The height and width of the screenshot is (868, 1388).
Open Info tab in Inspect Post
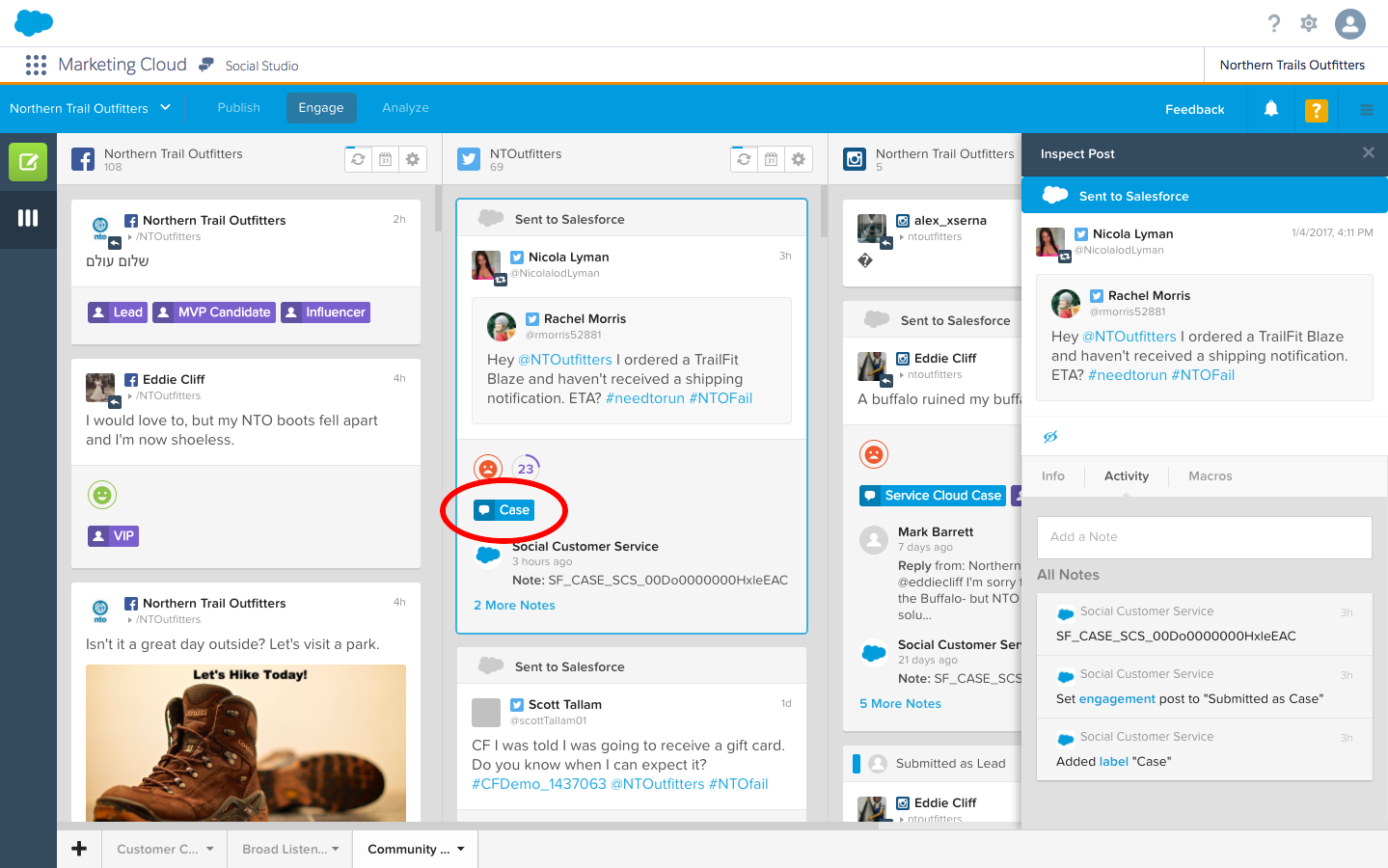coord(1053,476)
